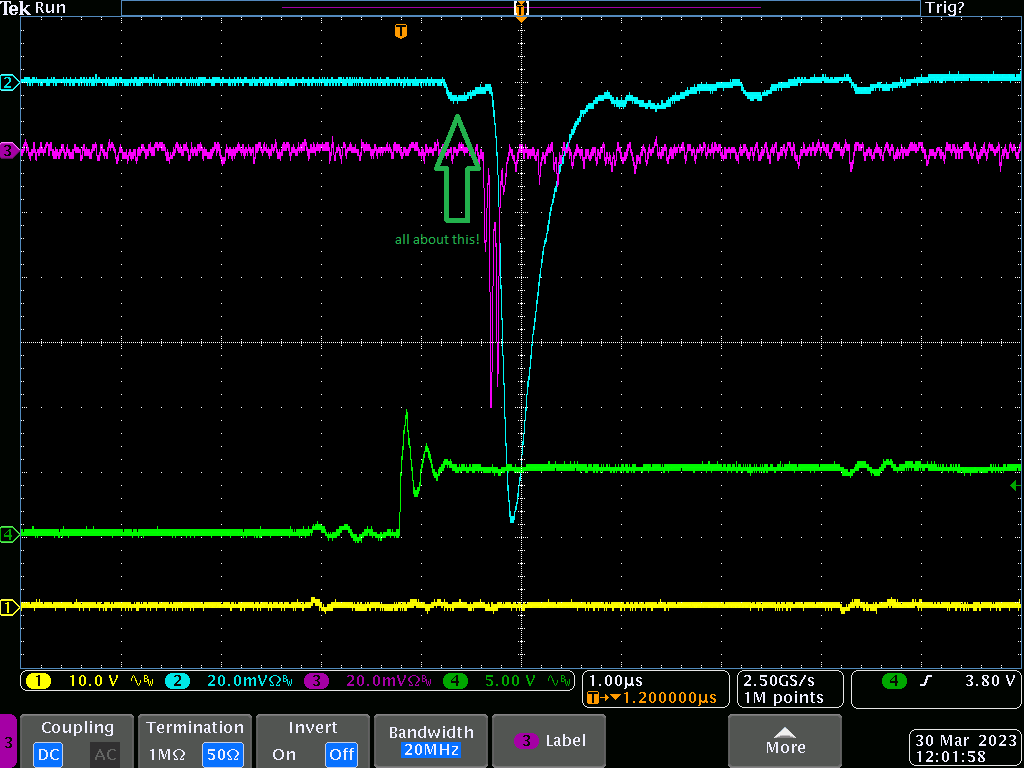Click the channel 3 ground marker
The width and height of the screenshot is (1024, 768).
tap(9, 151)
